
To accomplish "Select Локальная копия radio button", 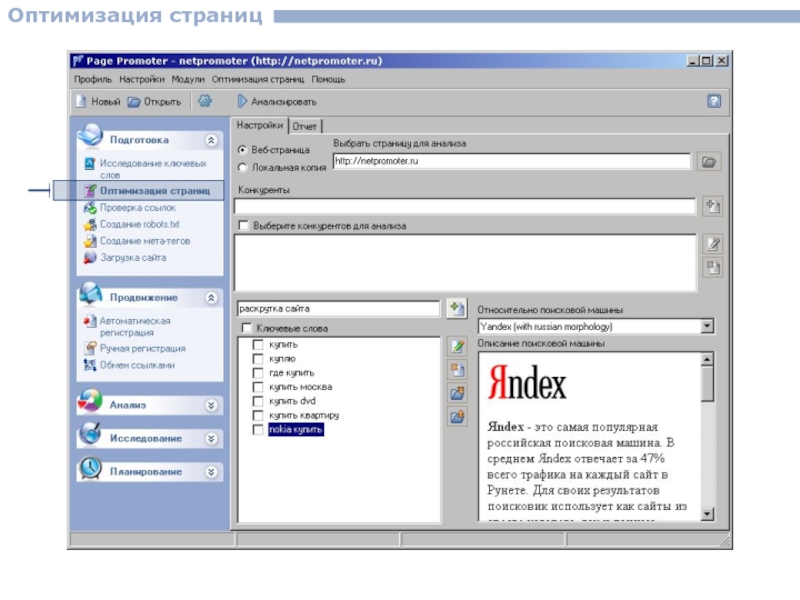I will pyautogui.click(x=242, y=167).
